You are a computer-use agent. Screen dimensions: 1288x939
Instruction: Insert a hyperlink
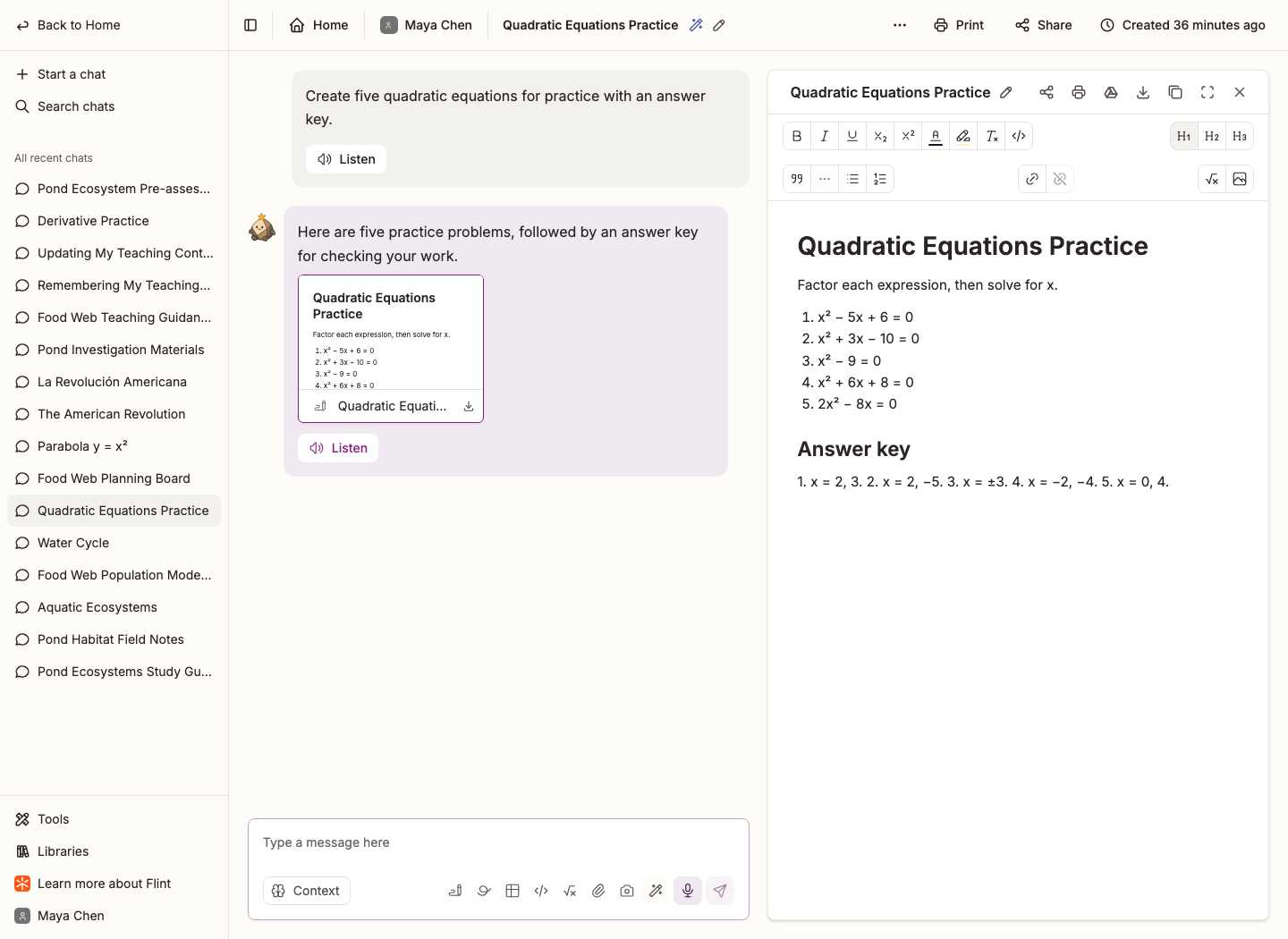(1032, 179)
